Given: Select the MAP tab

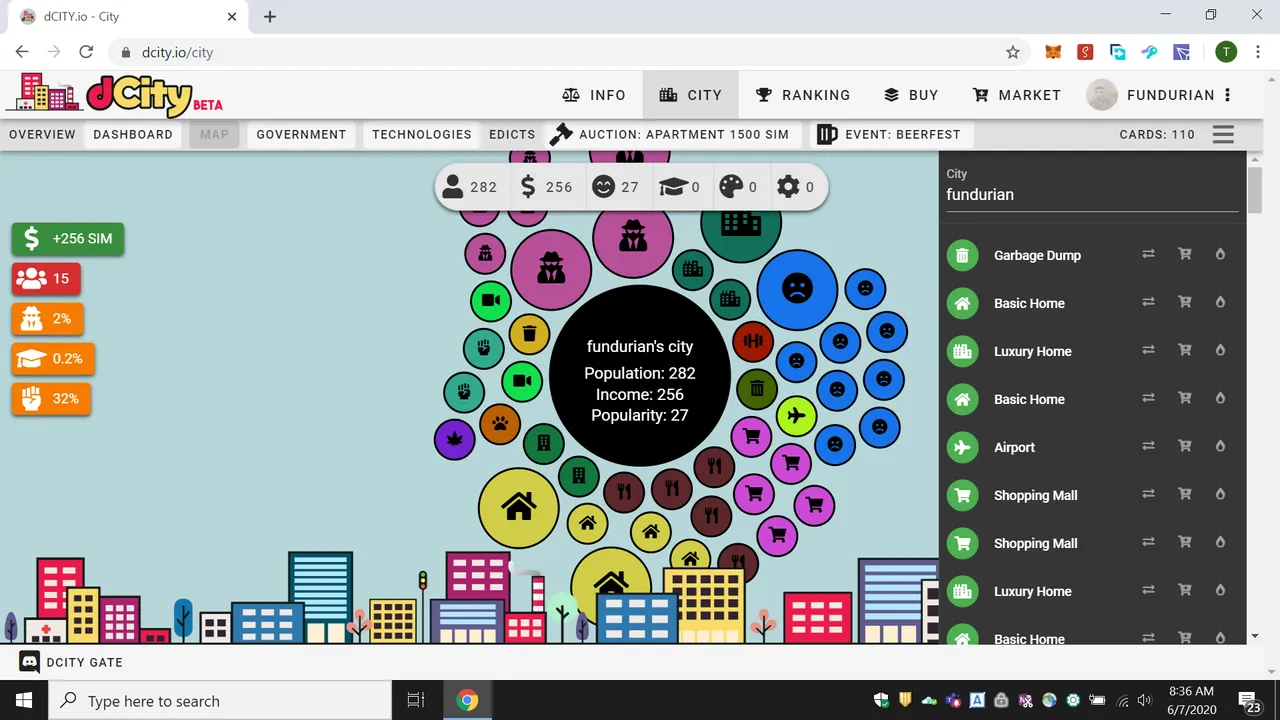Looking at the screenshot, I should coord(214,134).
